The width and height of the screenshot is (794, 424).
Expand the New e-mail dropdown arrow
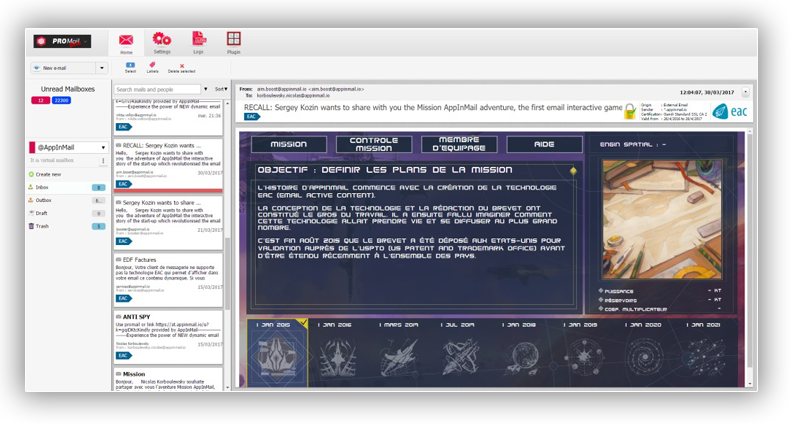coord(102,68)
